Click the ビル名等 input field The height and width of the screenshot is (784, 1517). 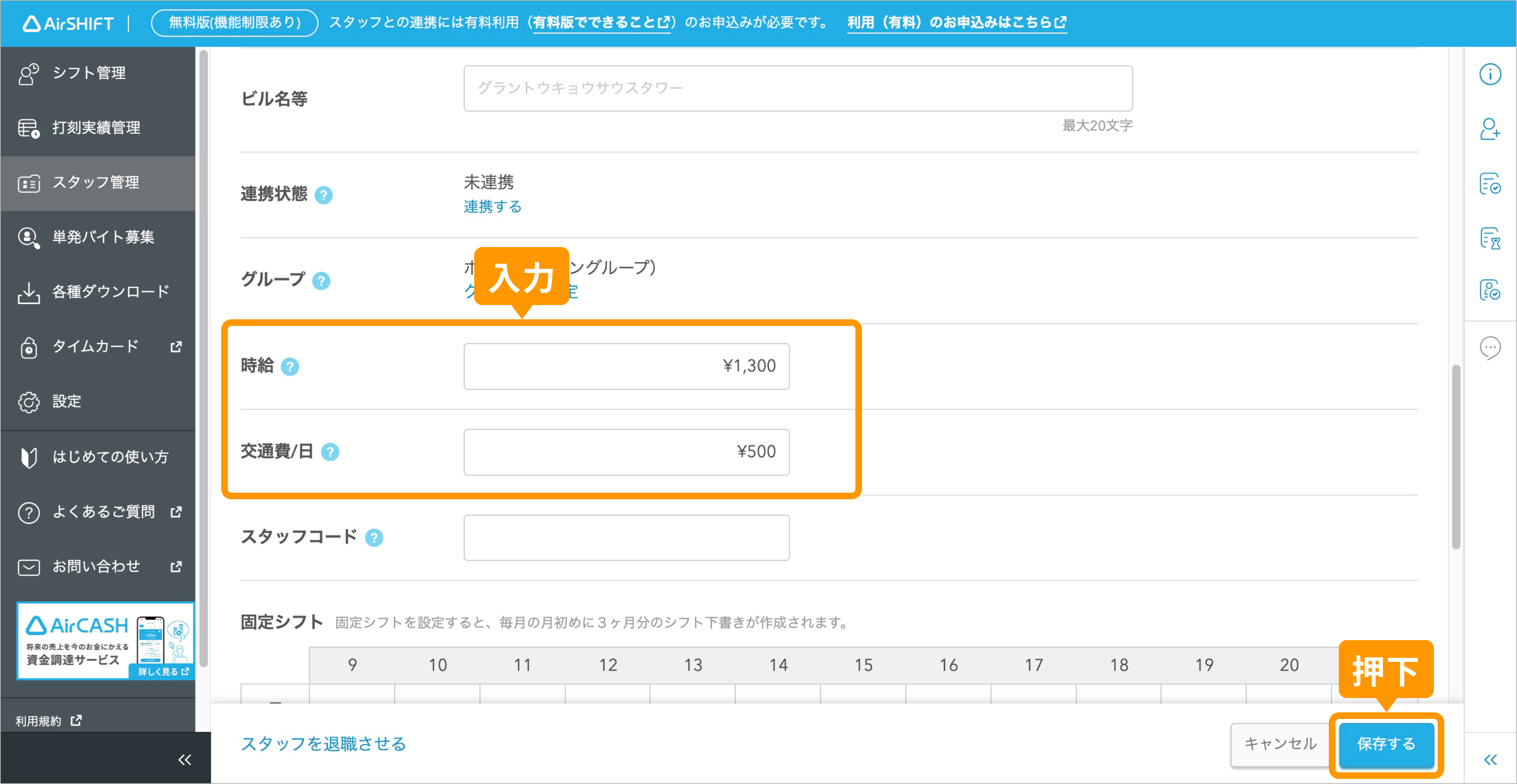click(x=798, y=88)
